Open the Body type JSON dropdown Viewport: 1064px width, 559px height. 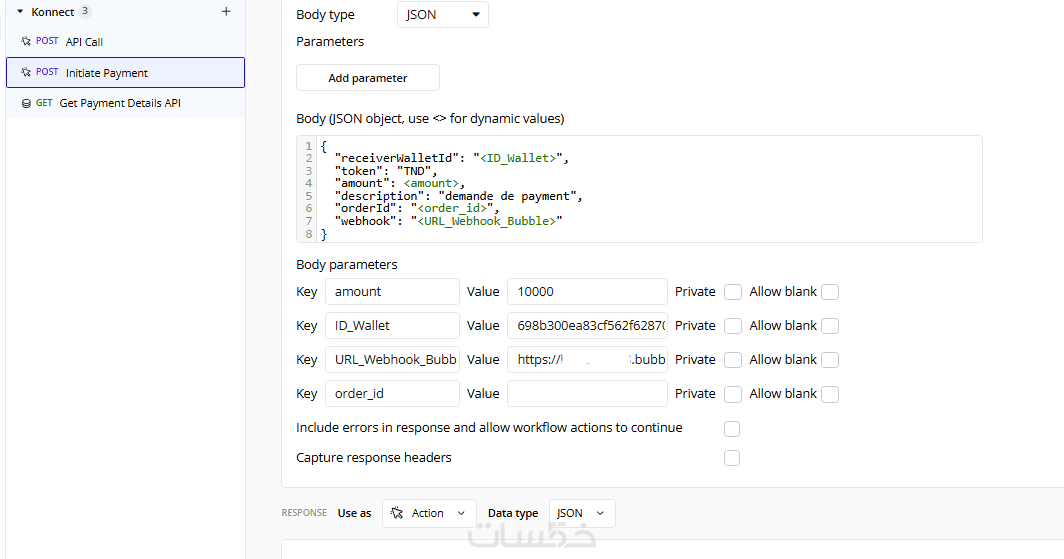443,15
